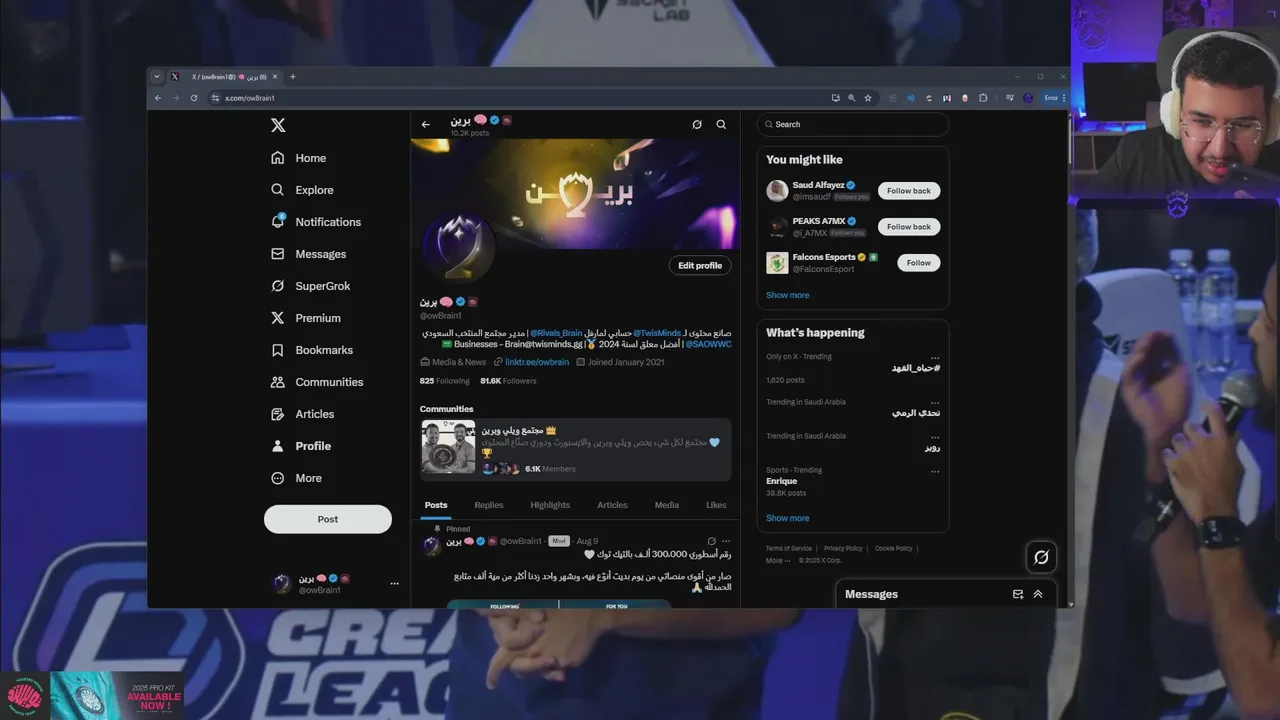Open options for first trending hashtag
This screenshot has width=1280, height=720.
[935, 357]
